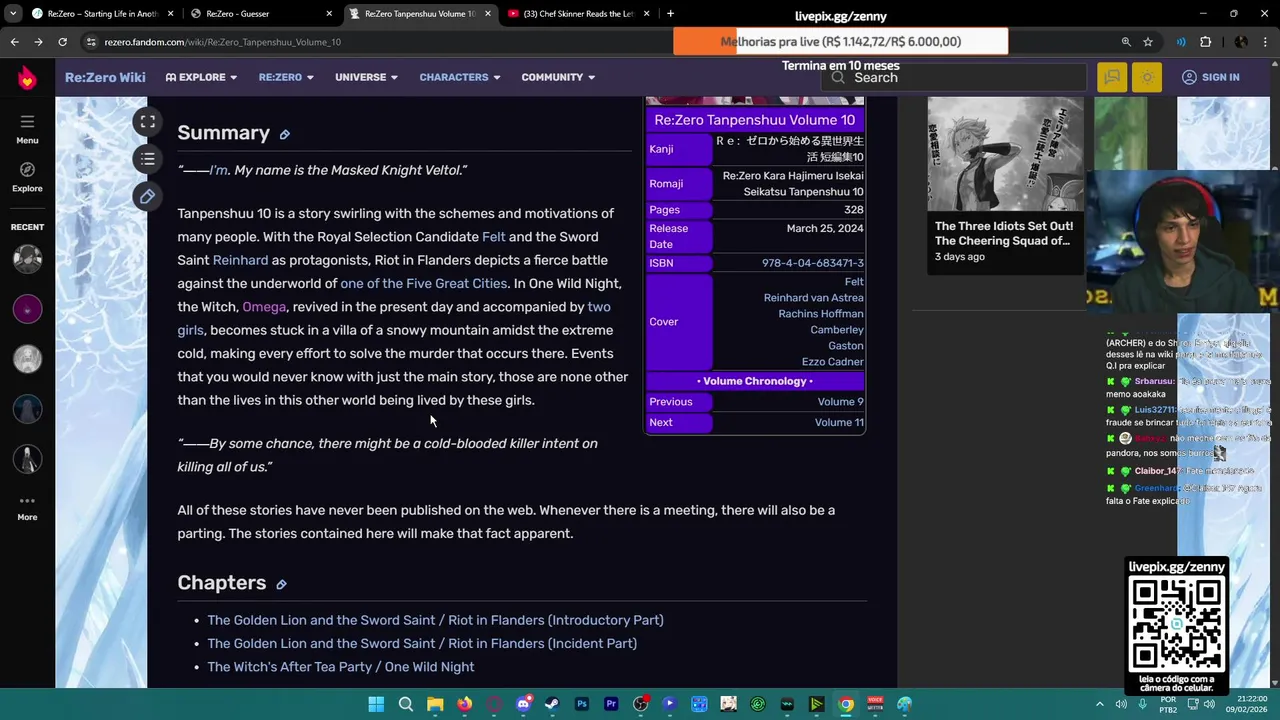Open Discord from the taskbar

(x=523, y=704)
